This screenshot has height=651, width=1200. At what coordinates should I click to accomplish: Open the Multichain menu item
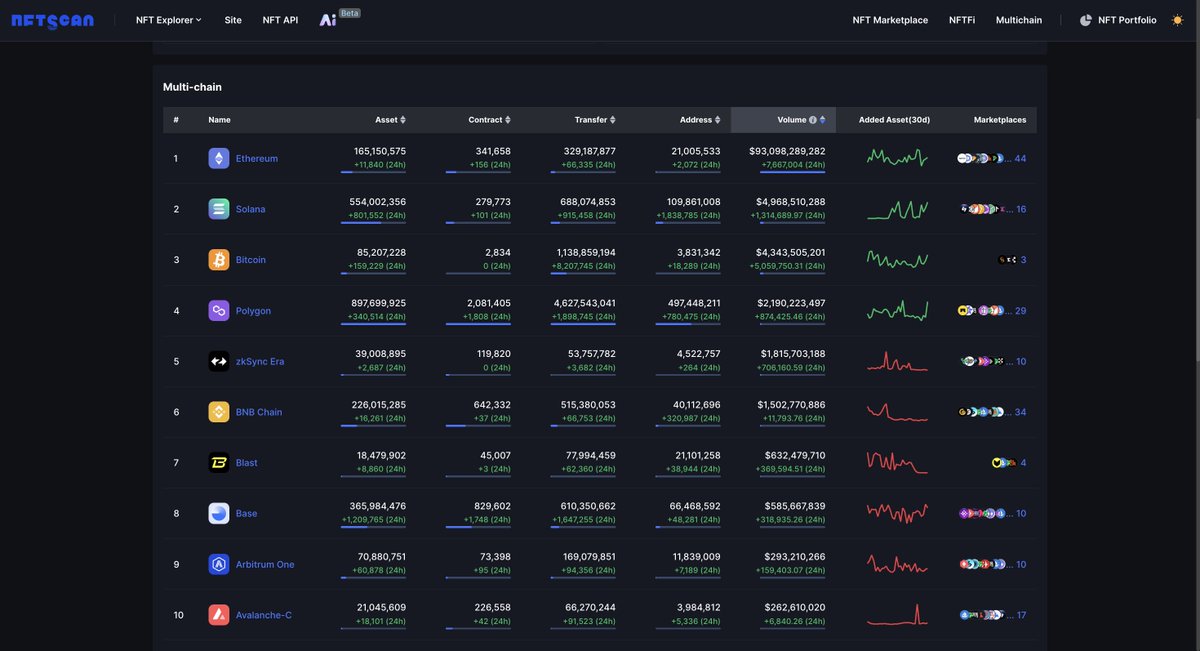(x=1019, y=20)
